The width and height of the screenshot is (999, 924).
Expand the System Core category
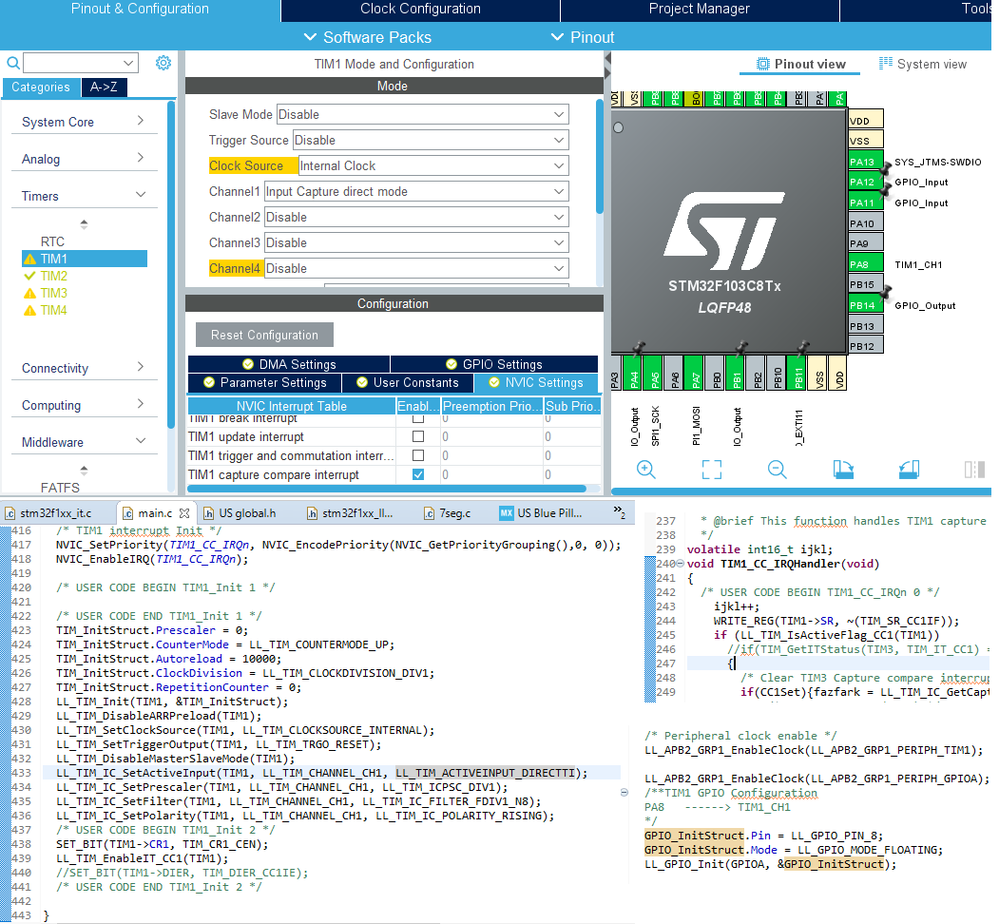click(x=85, y=121)
